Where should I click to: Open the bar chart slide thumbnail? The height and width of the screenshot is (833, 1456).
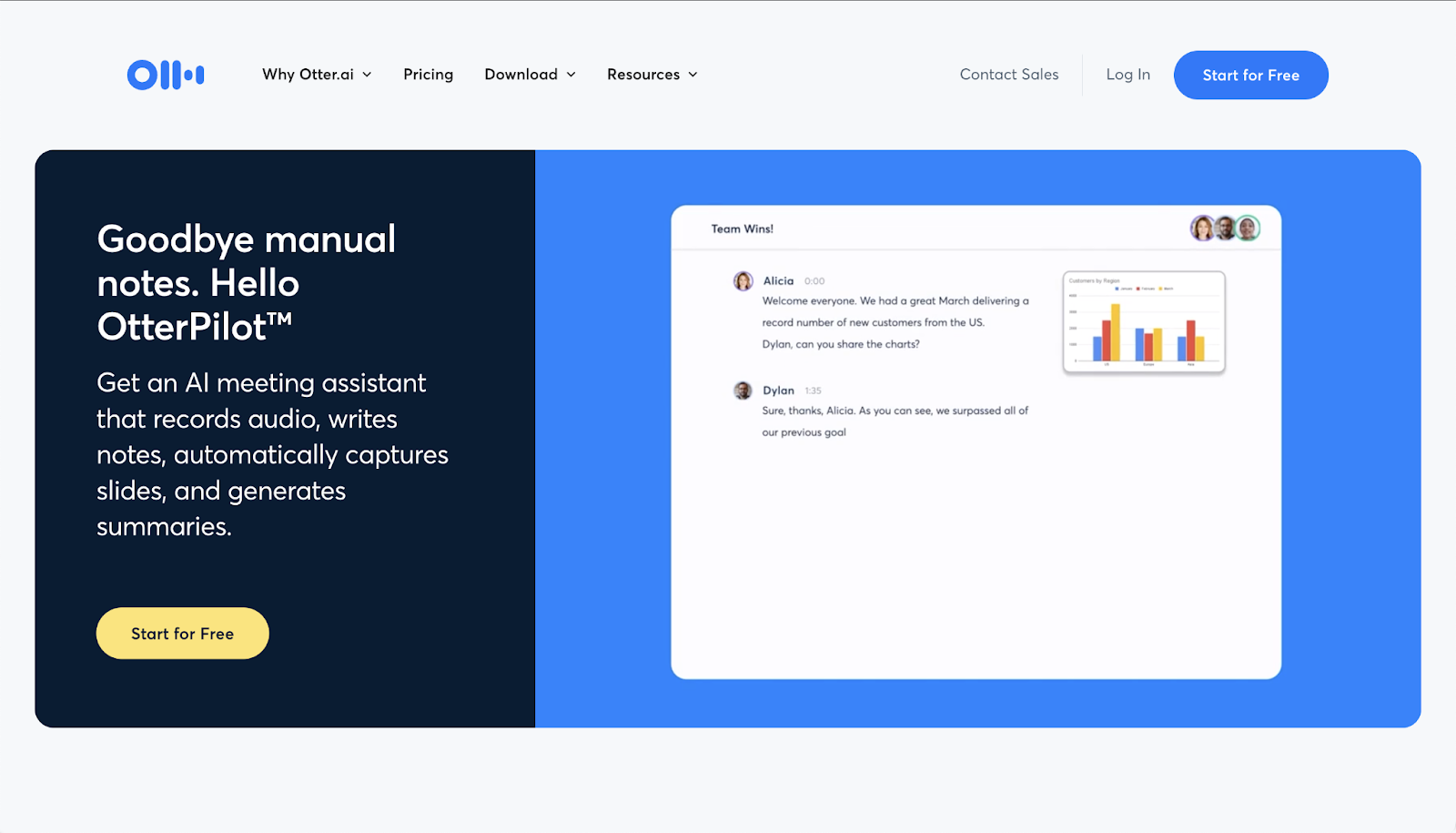click(x=1144, y=322)
